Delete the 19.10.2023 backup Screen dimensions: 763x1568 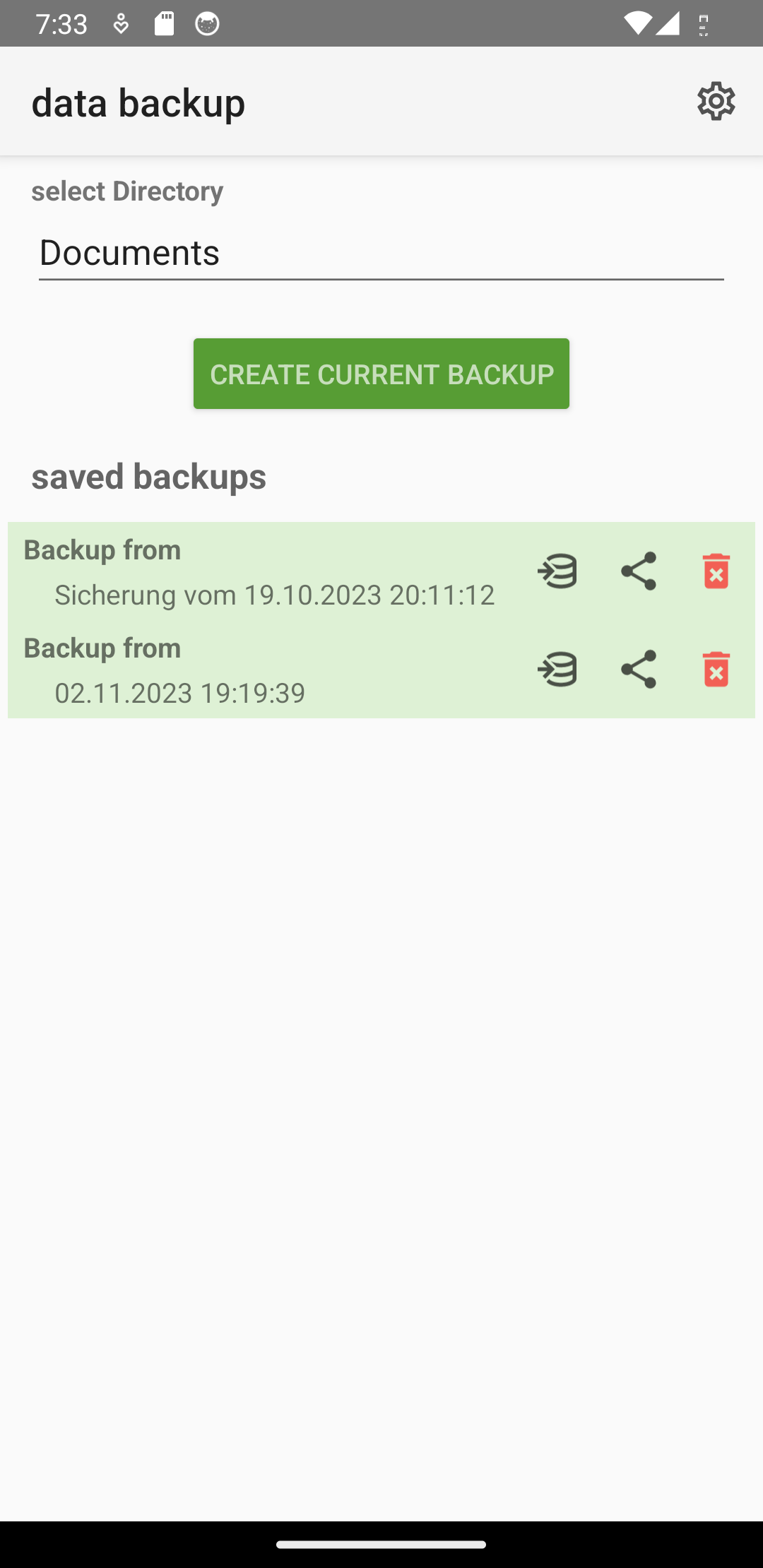(716, 571)
